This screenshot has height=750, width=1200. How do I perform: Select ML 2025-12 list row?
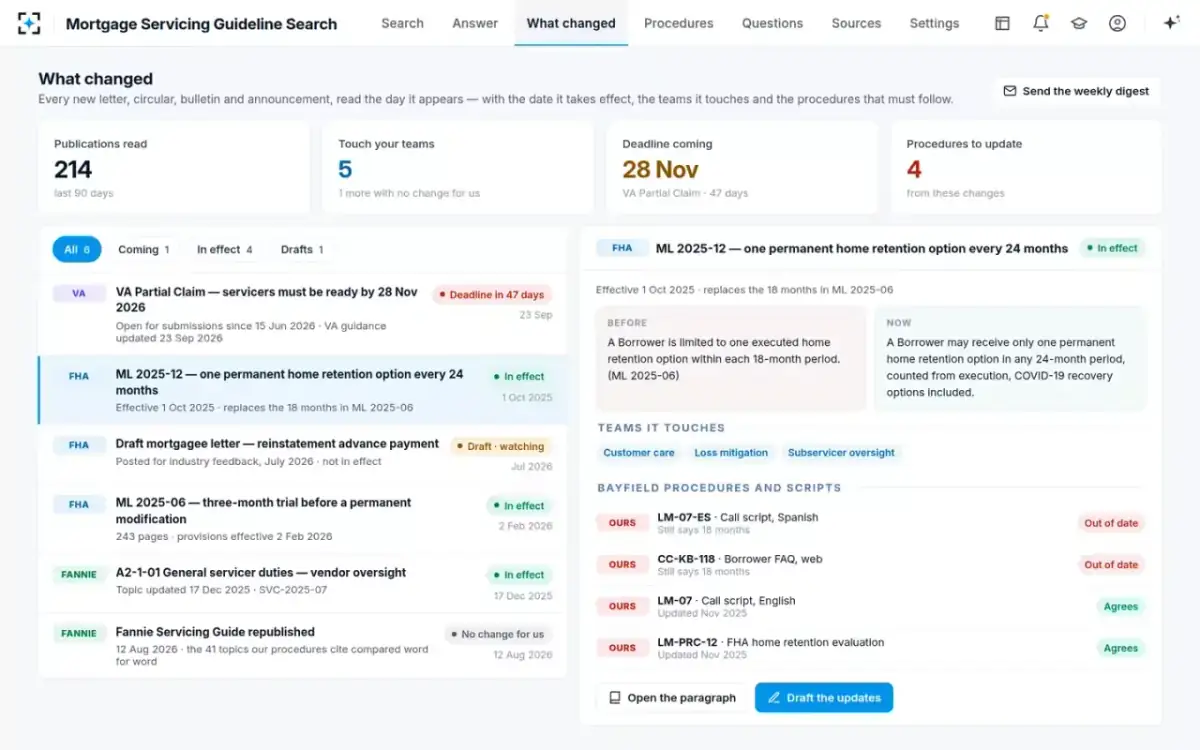pyautogui.click(x=303, y=390)
